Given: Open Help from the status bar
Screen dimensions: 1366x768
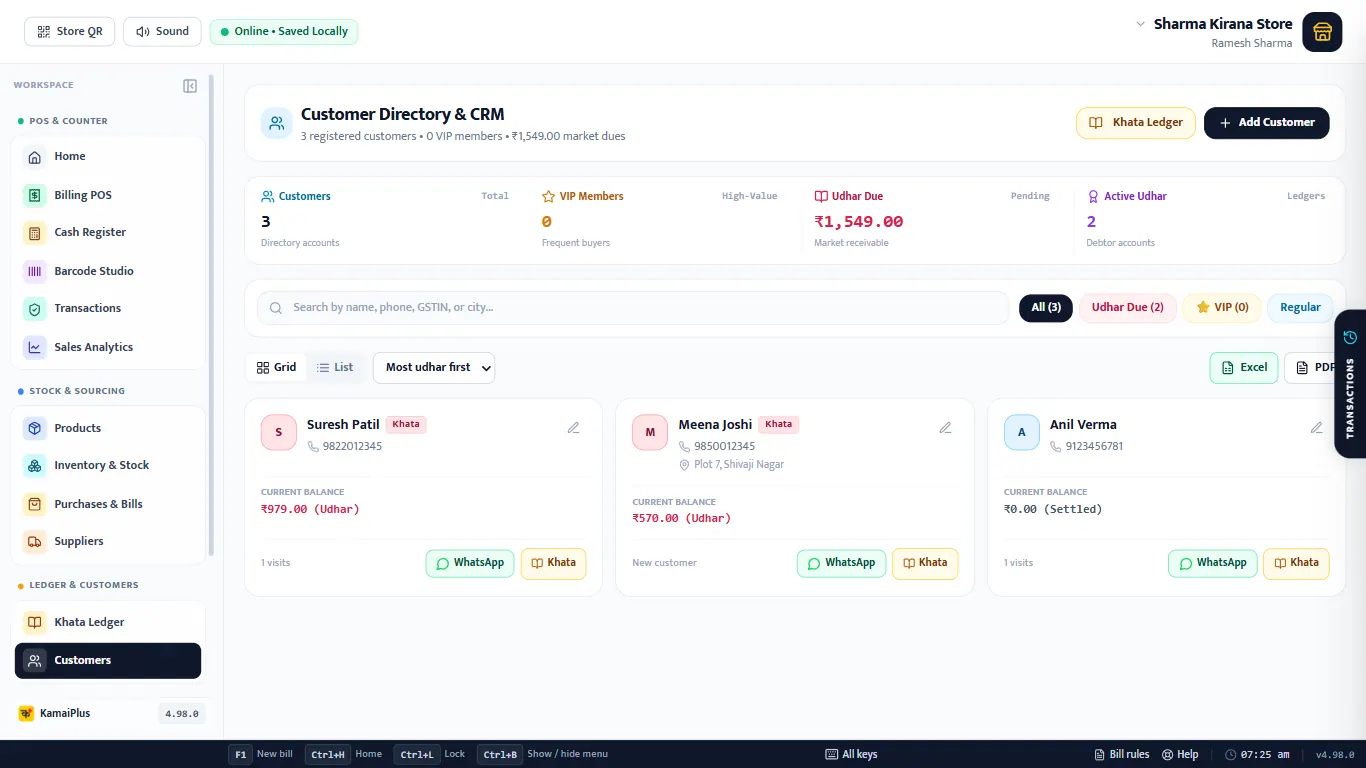Looking at the screenshot, I should (1180, 755).
